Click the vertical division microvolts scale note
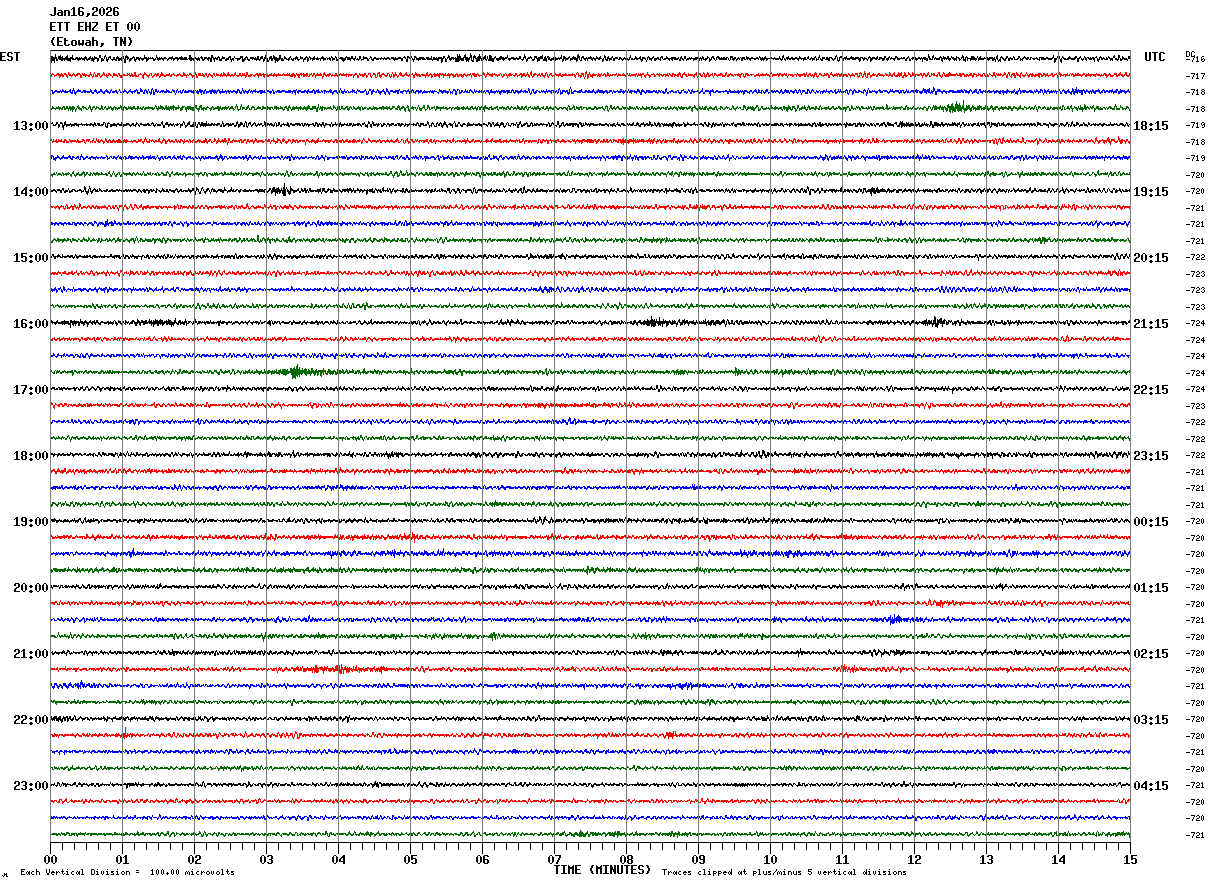Image resolution: width=1210 pixels, height=886 pixels. click(x=127, y=873)
